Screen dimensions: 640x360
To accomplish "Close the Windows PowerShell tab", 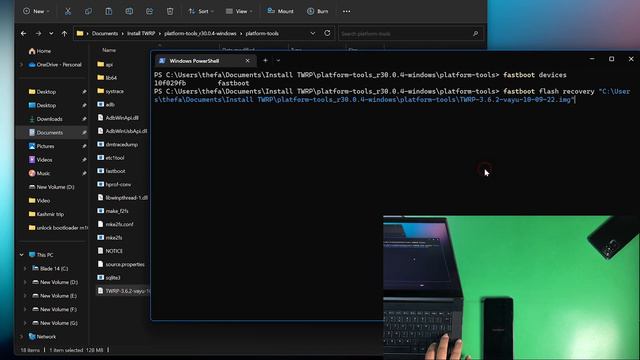I will (x=247, y=61).
